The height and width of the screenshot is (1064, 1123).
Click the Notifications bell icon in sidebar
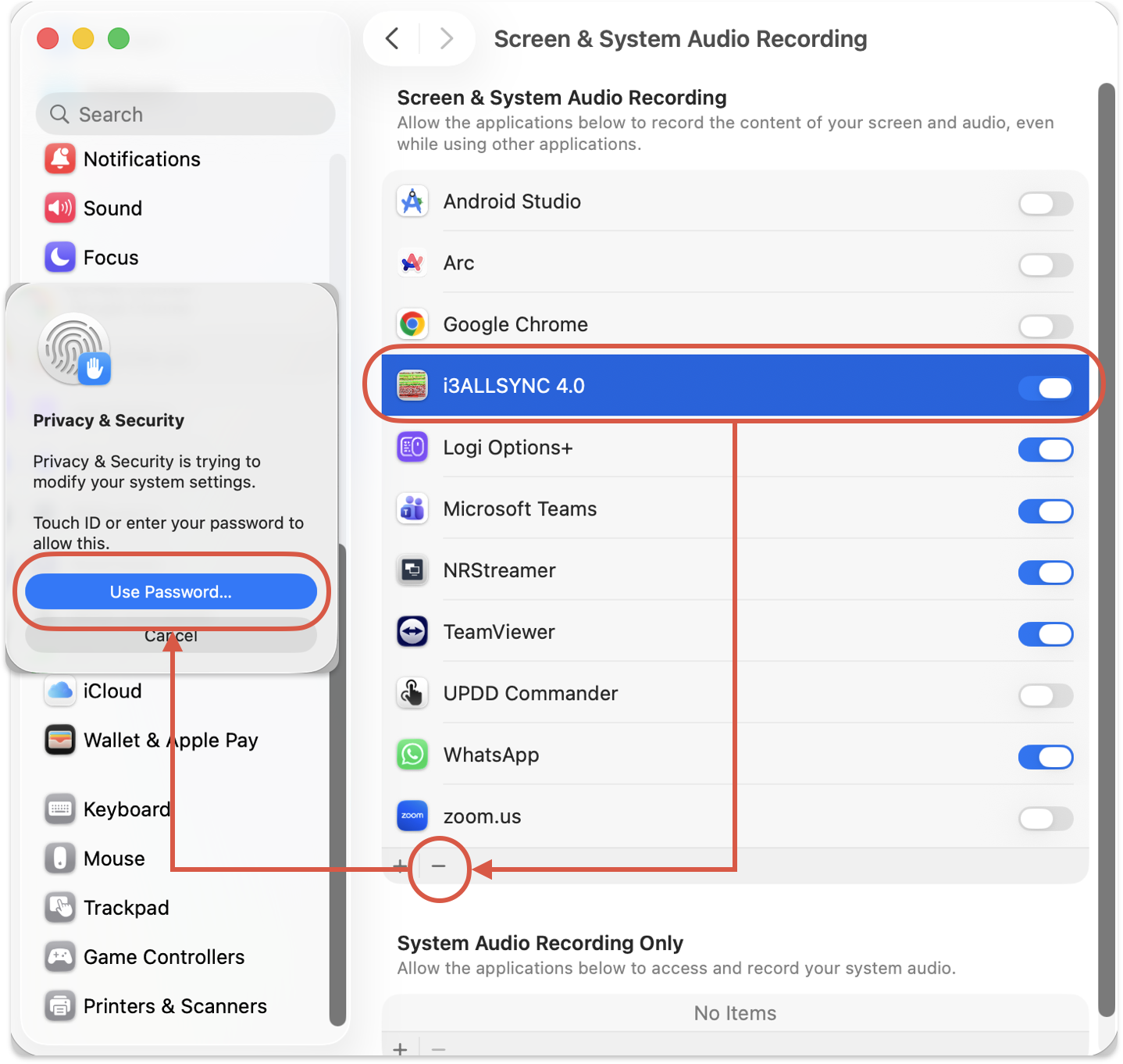click(x=60, y=159)
